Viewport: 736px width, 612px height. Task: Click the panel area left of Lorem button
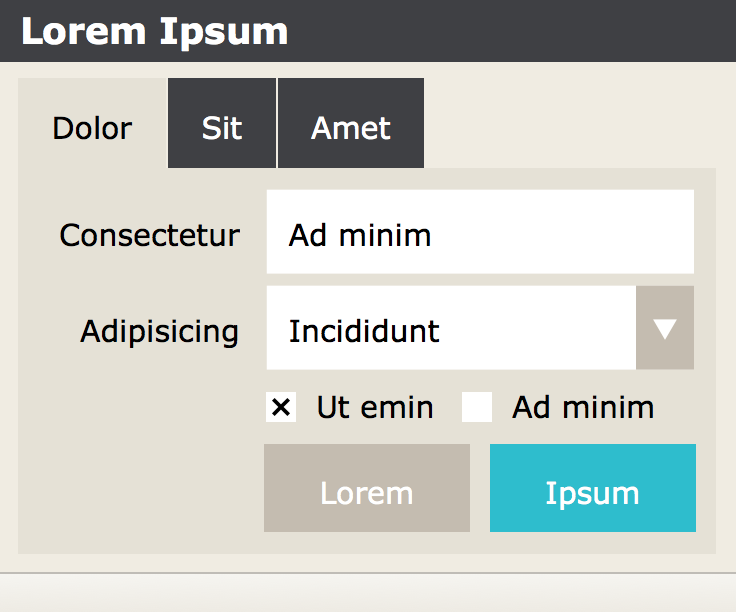coord(140,488)
